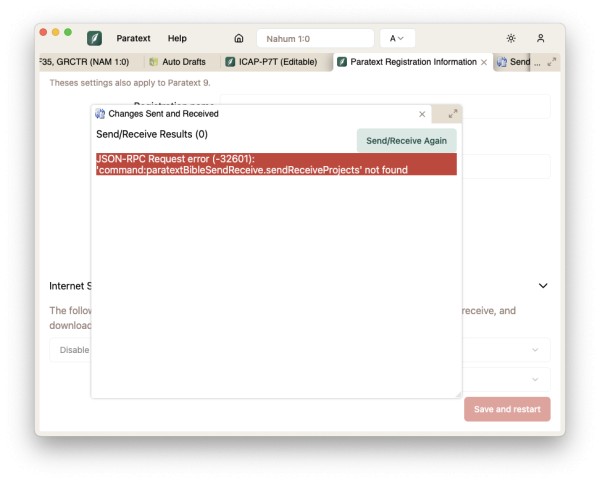Click the home icon in toolbar
This screenshot has height=482, width=600.
239,38
